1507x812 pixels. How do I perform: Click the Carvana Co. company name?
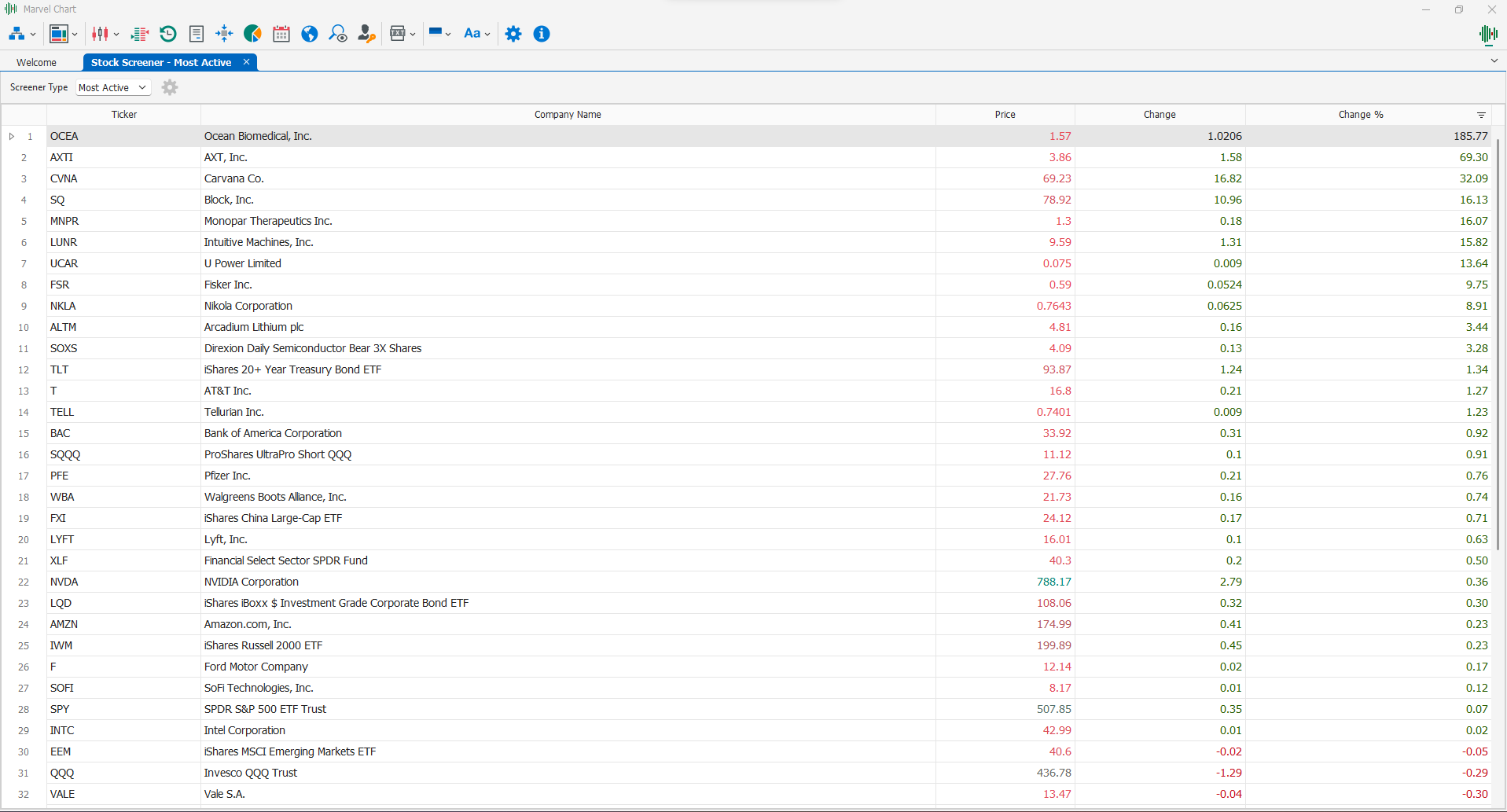pos(233,178)
